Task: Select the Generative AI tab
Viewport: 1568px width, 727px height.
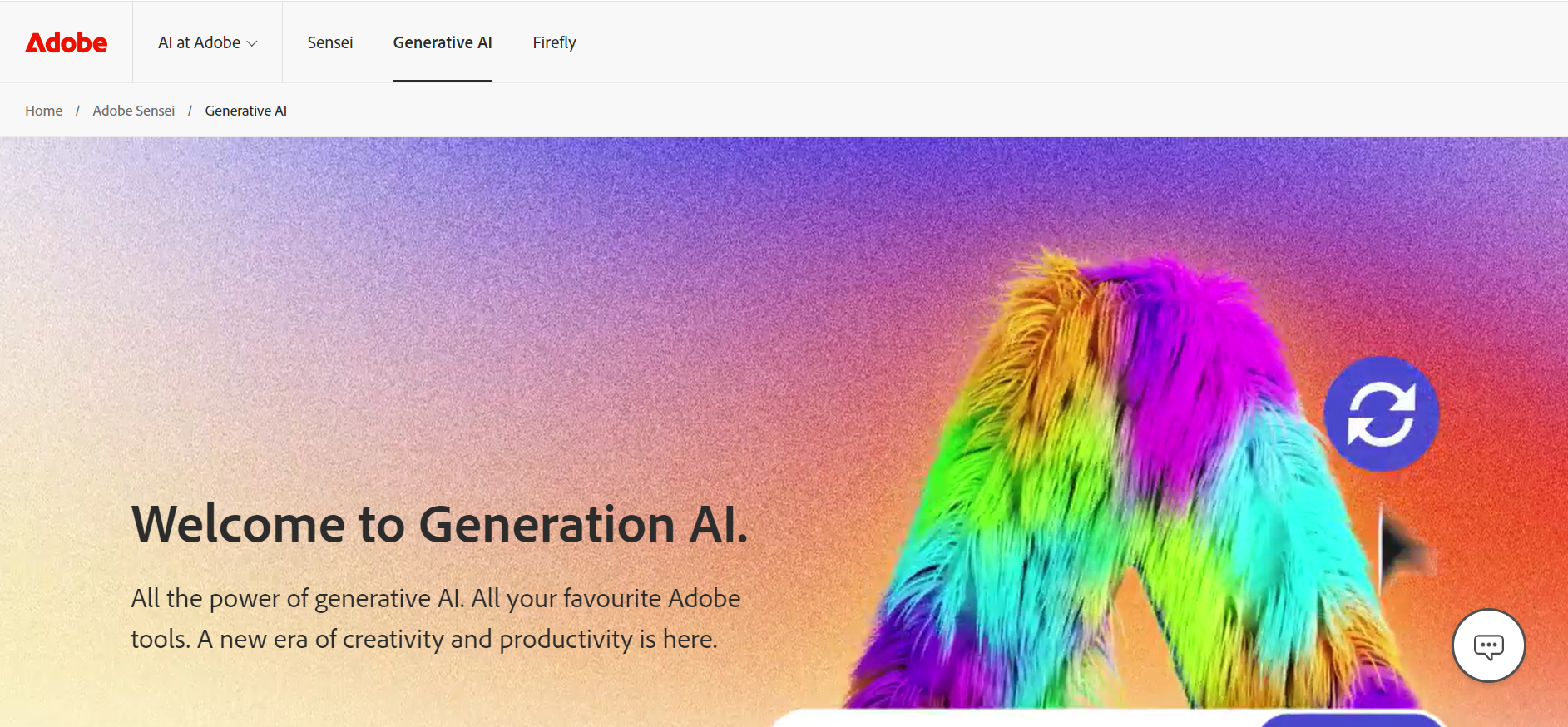Action: pyautogui.click(x=443, y=42)
